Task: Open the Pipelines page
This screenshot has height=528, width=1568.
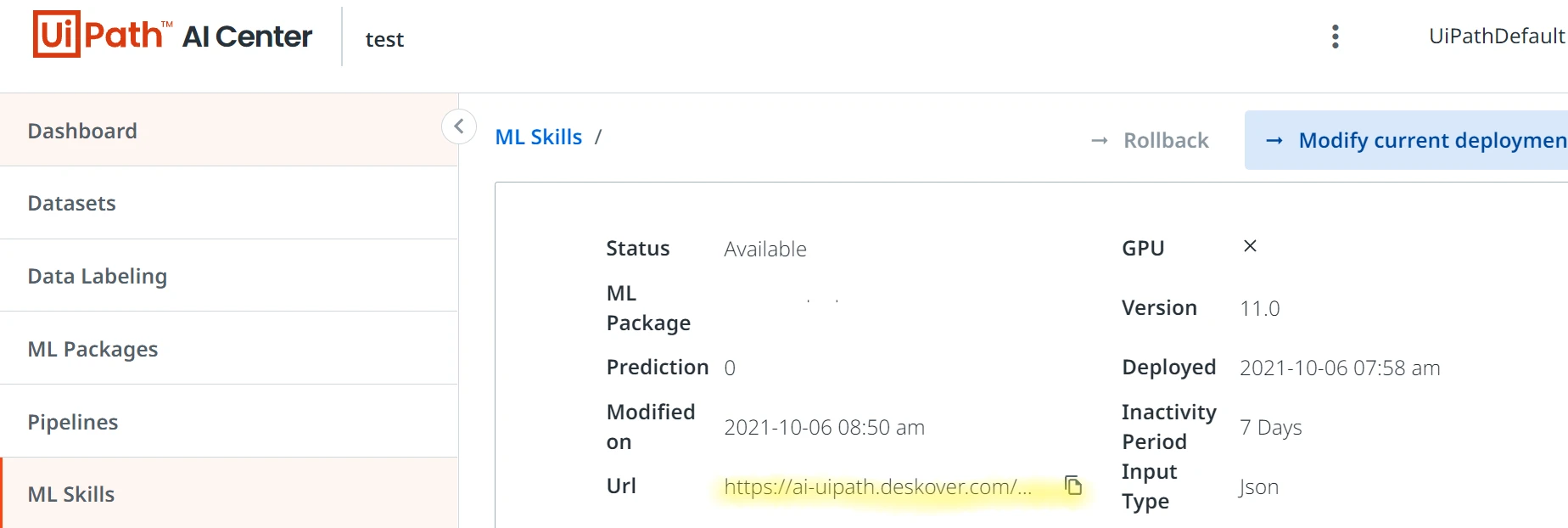Action: click(229, 422)
